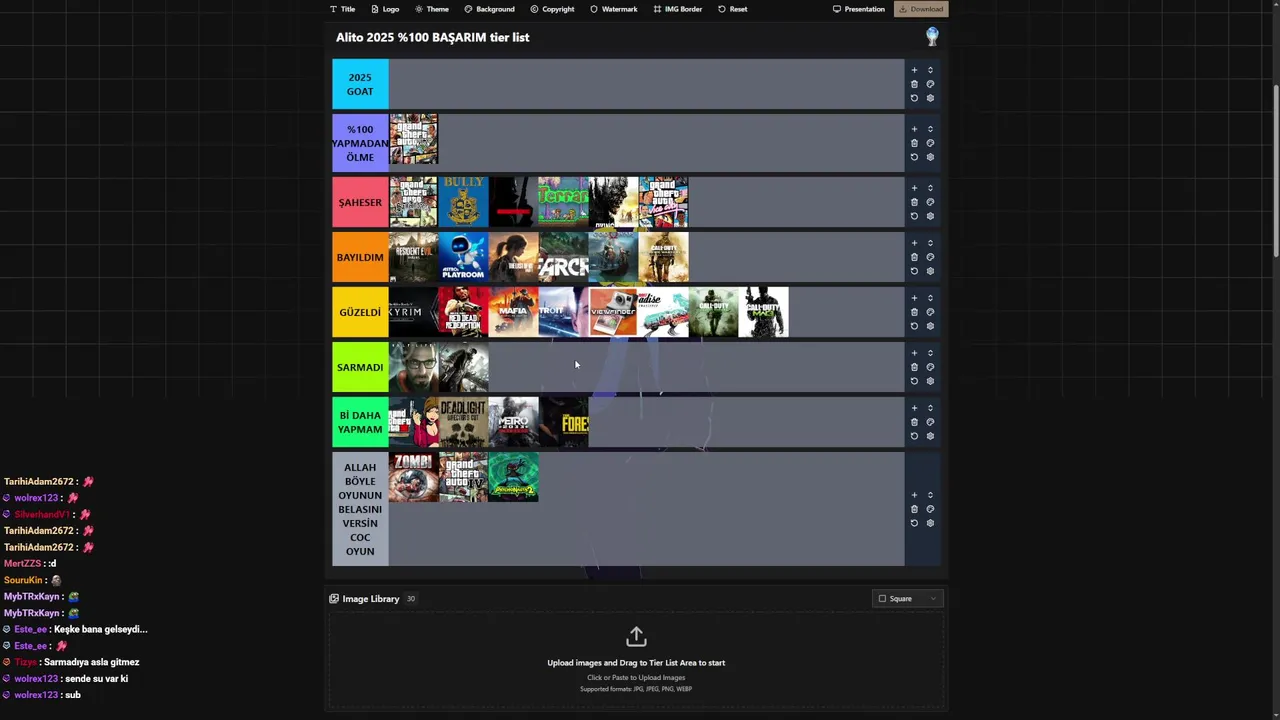This screenshot has width=1280, height=720.
Task: Open color palette of the ŞAHESER row
Action: 930,202
